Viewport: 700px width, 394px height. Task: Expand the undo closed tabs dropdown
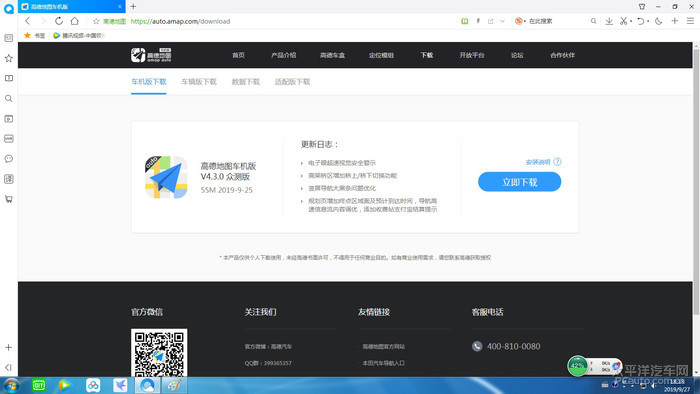pyautogui.click(x=648, y=21)
